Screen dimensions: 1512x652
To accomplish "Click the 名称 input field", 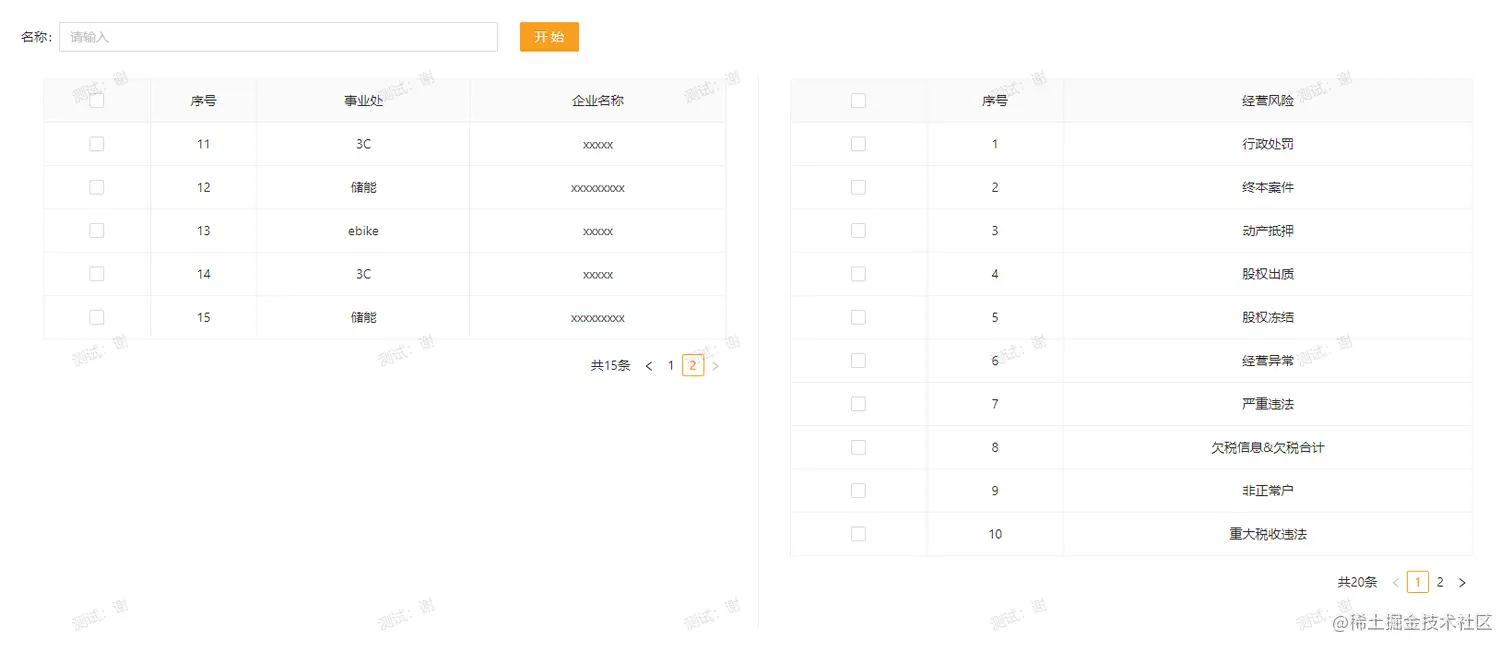I will point(278,37).
